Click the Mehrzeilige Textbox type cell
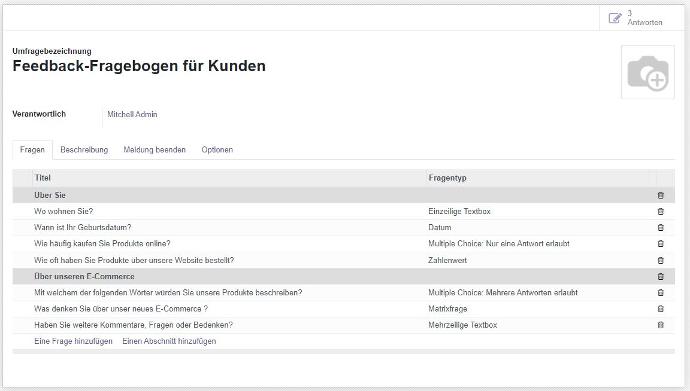 pyautogui.click(x=463, y=325)
